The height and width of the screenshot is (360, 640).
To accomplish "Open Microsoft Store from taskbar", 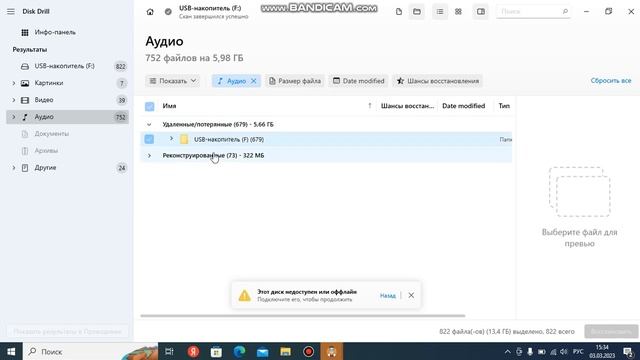I will (216, 351).
